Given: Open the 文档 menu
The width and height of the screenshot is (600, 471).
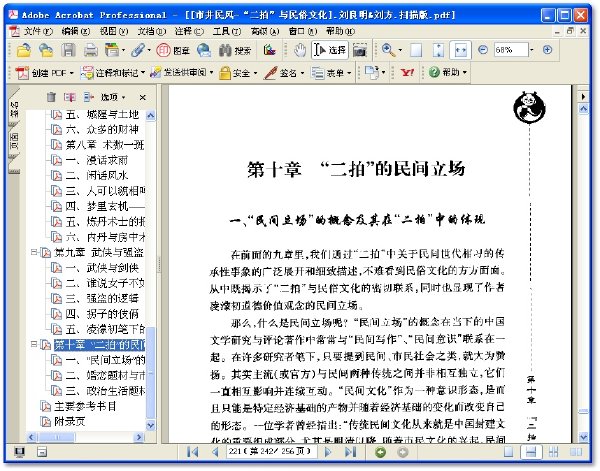Looking at the screenshot, I should coord(152,31).
